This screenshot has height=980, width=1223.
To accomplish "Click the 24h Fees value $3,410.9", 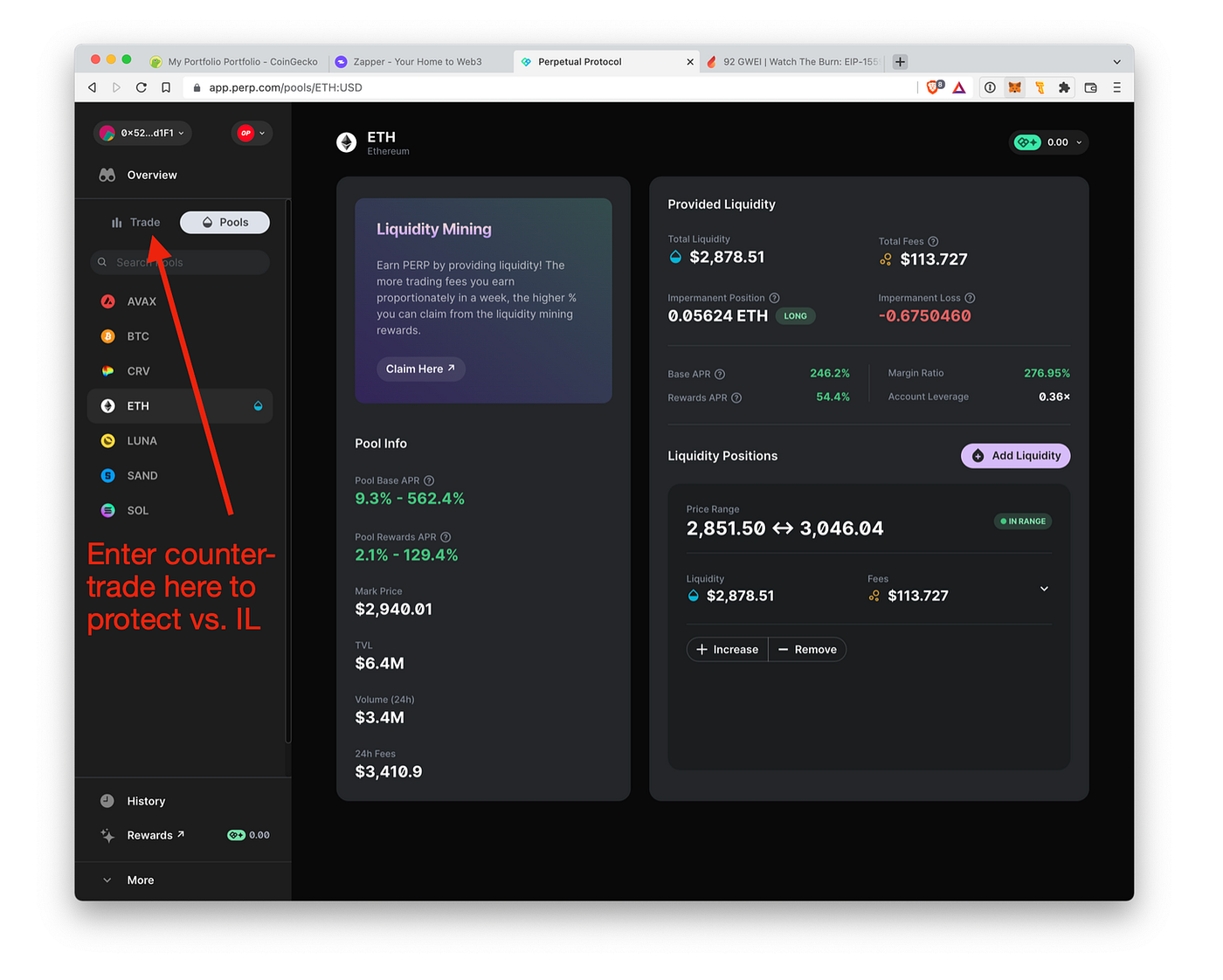I will coord(389,772).
